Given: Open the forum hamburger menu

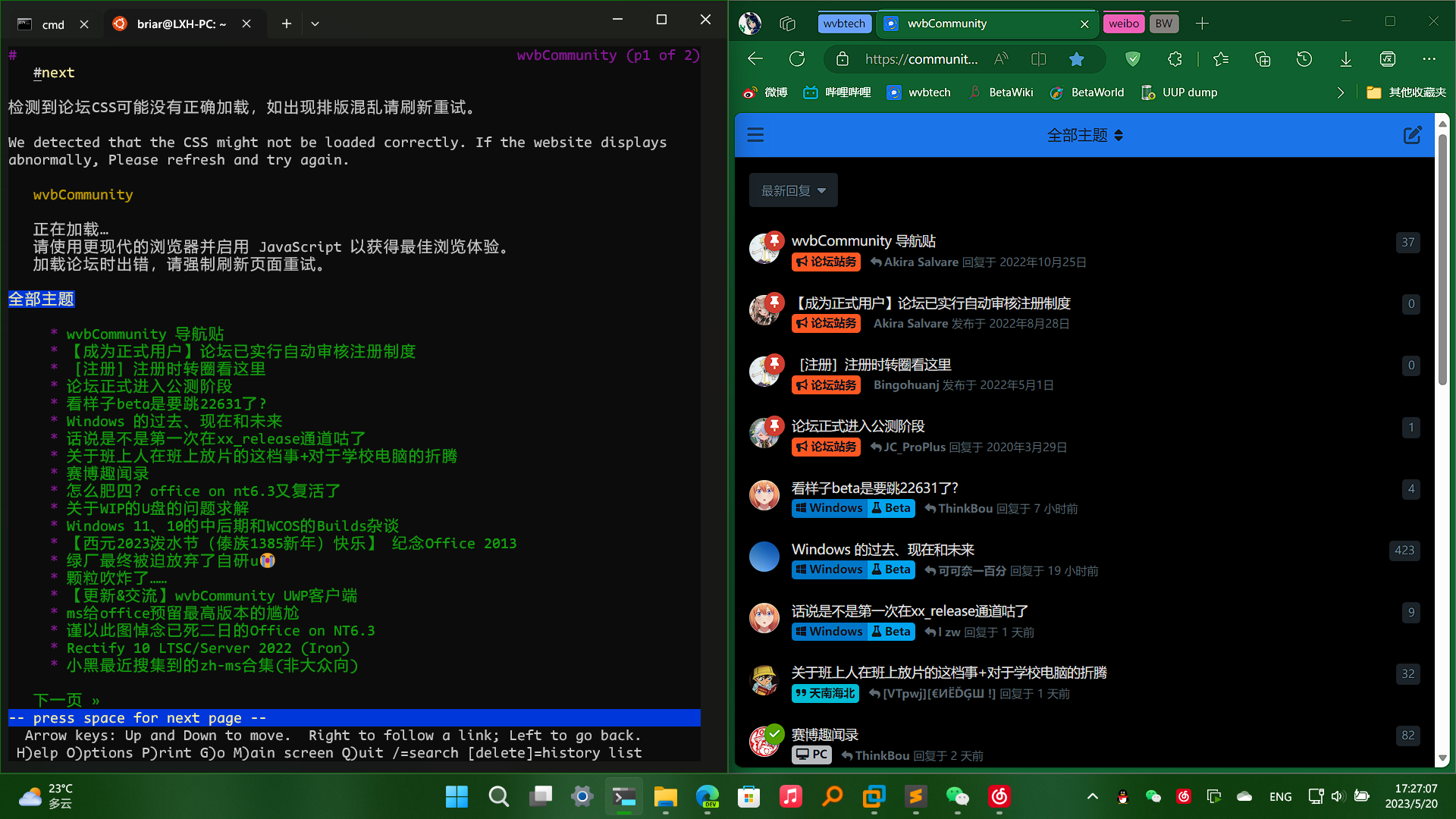Looking at the screenshot, I should point(755,135).
